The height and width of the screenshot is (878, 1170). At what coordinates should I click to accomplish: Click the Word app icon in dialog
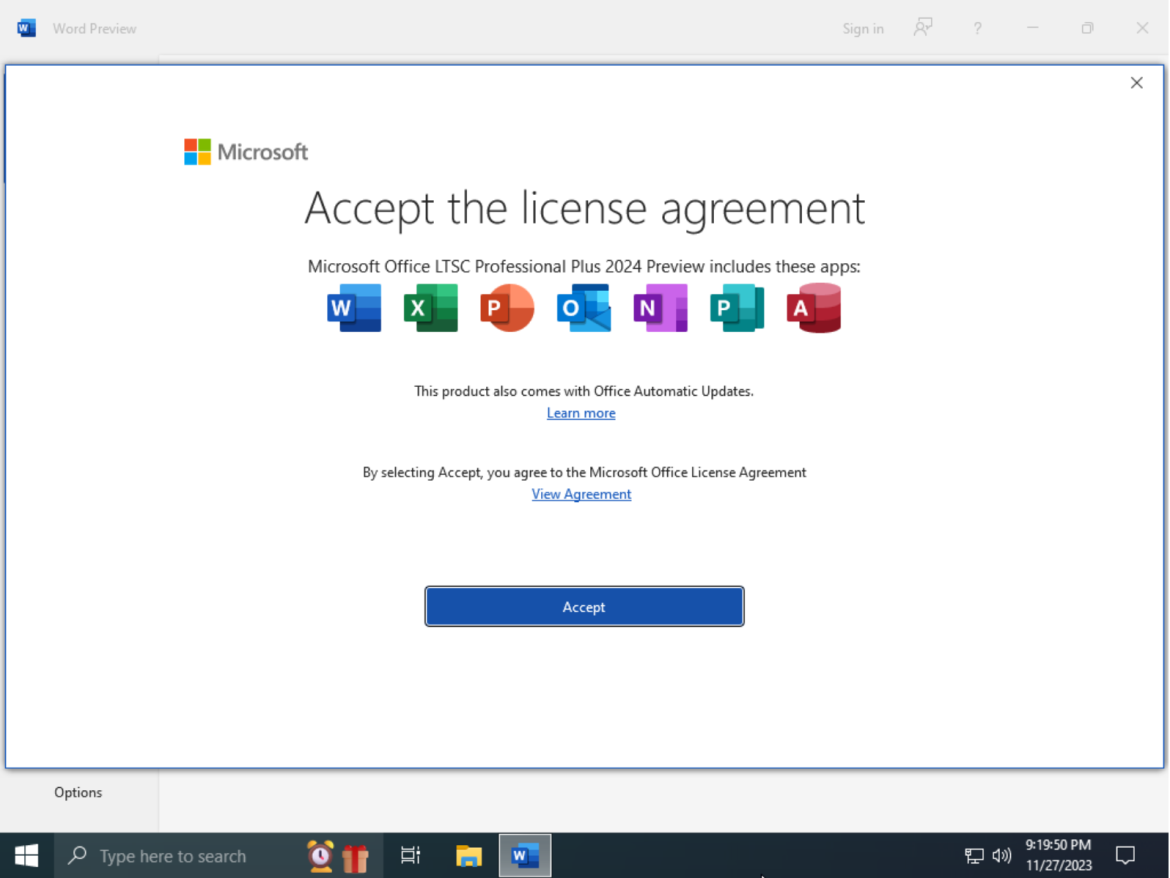pyautogui.click(x=354, y=308)
